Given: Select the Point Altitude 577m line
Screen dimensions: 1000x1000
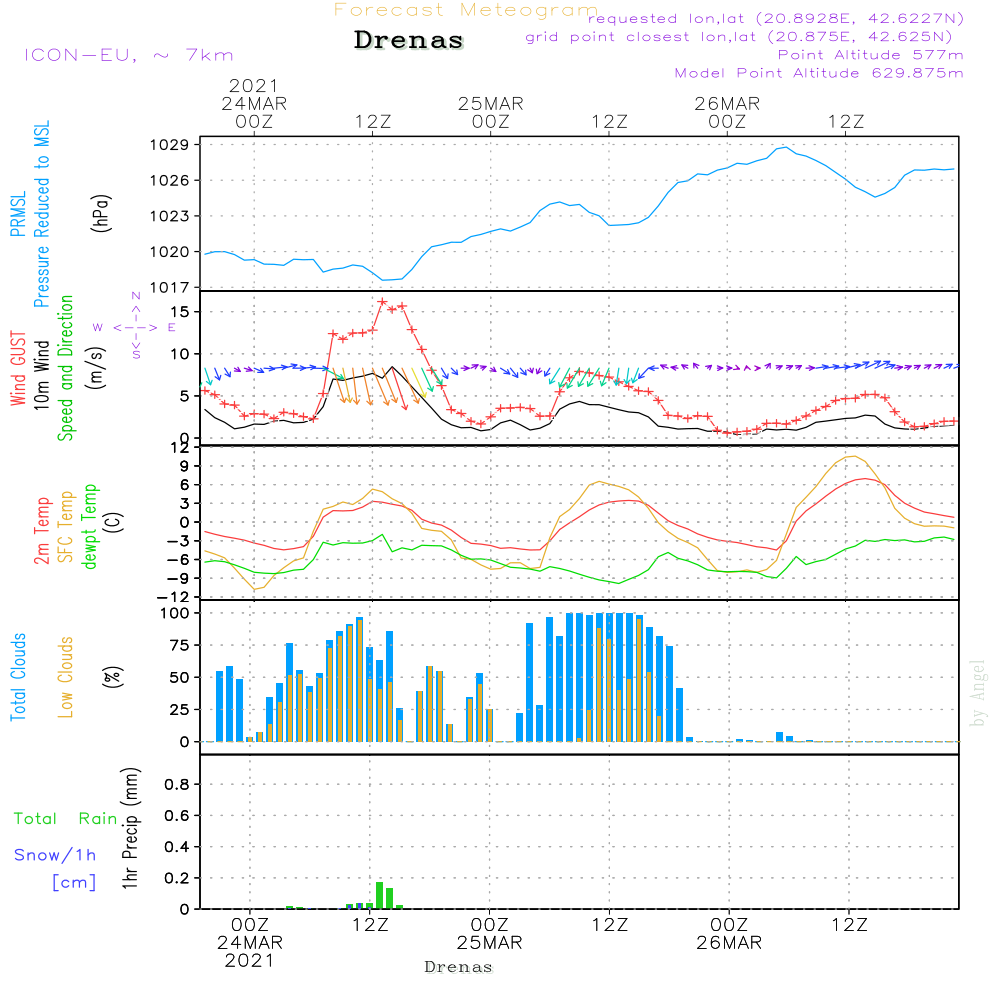Looking at the screenshot, I should (x=870, y=55).
